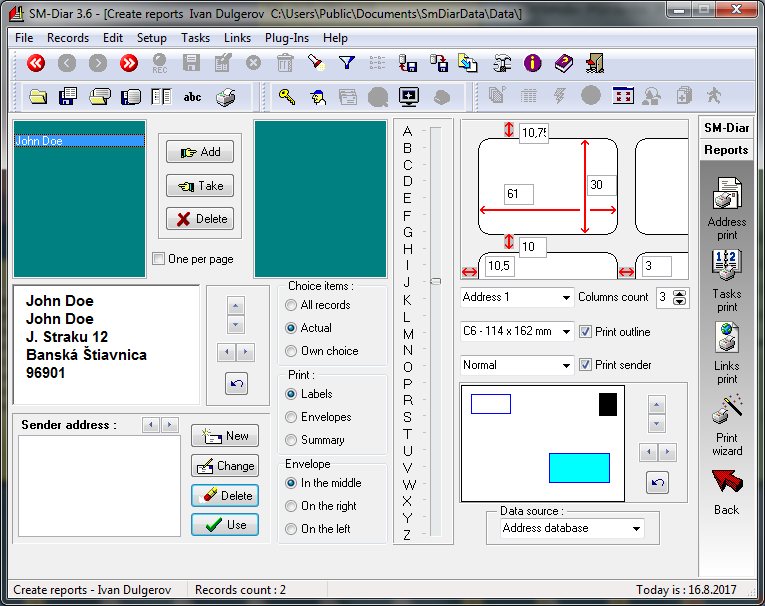The width and height of the screenshot is (765, 606).
Task: Click the purple info icon
Action: pos(533,63)
